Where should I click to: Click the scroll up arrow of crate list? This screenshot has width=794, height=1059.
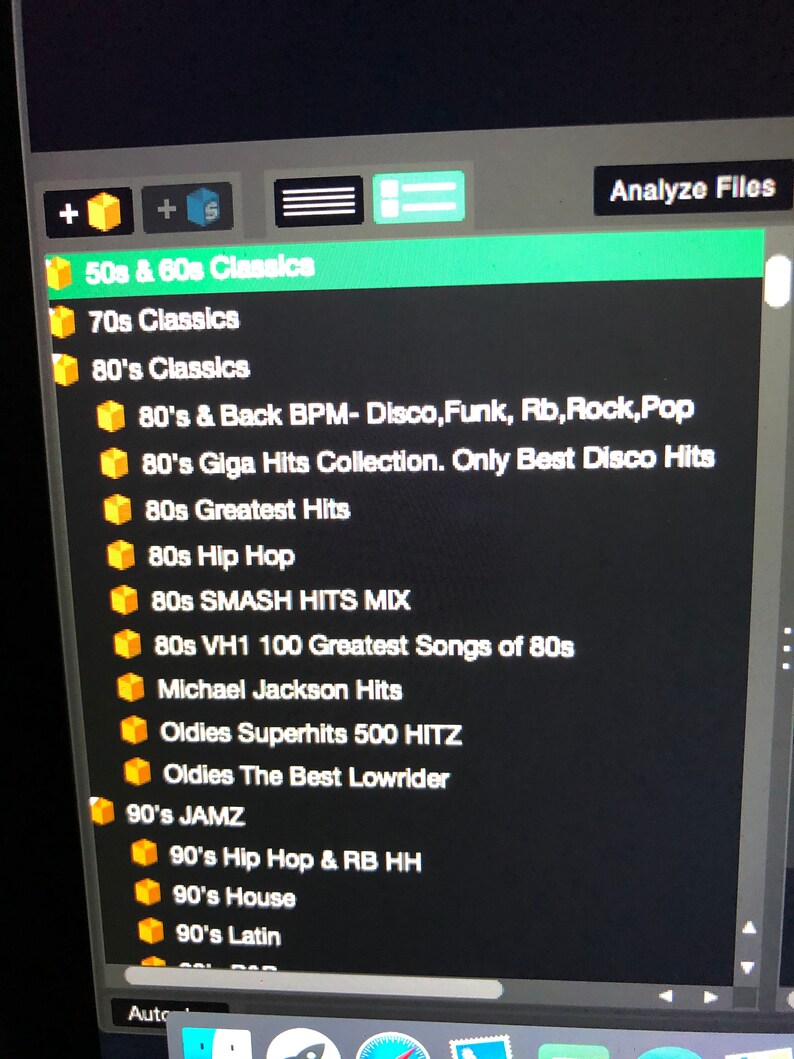[x=748, y=927]
